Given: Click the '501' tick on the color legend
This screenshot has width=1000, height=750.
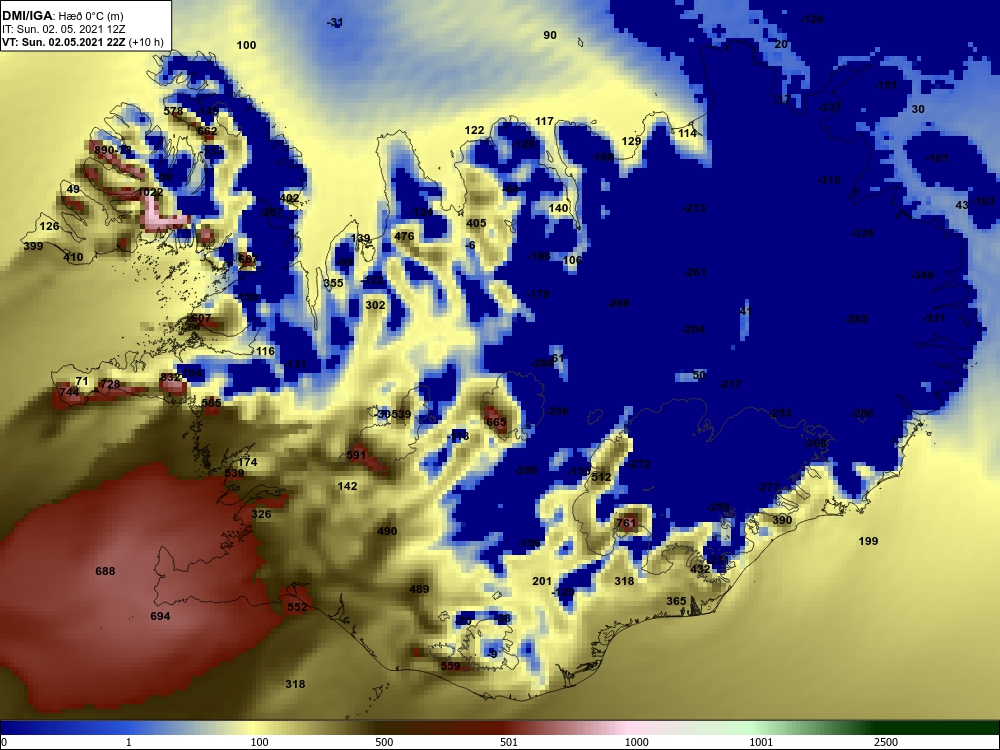Looking at the screenshot, I should click(509, 742).
